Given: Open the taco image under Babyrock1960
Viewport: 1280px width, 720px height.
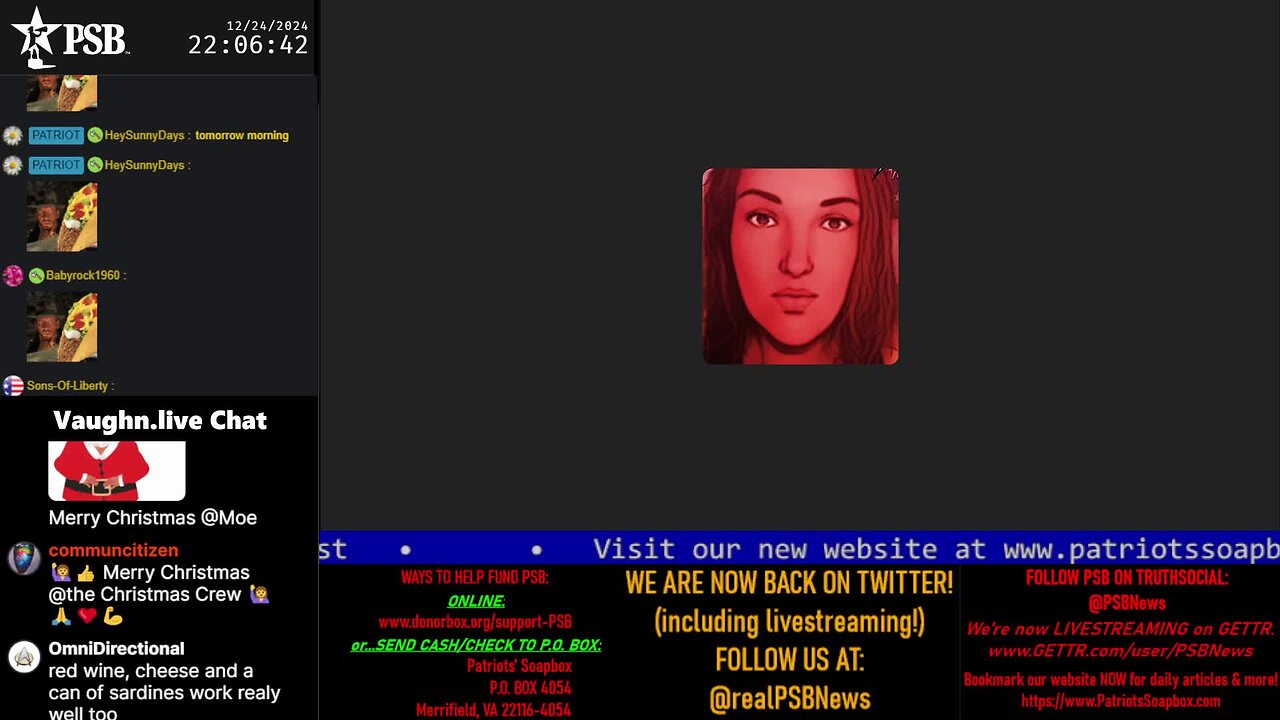Looking at the screenshot, I should [x=62, y=327].
